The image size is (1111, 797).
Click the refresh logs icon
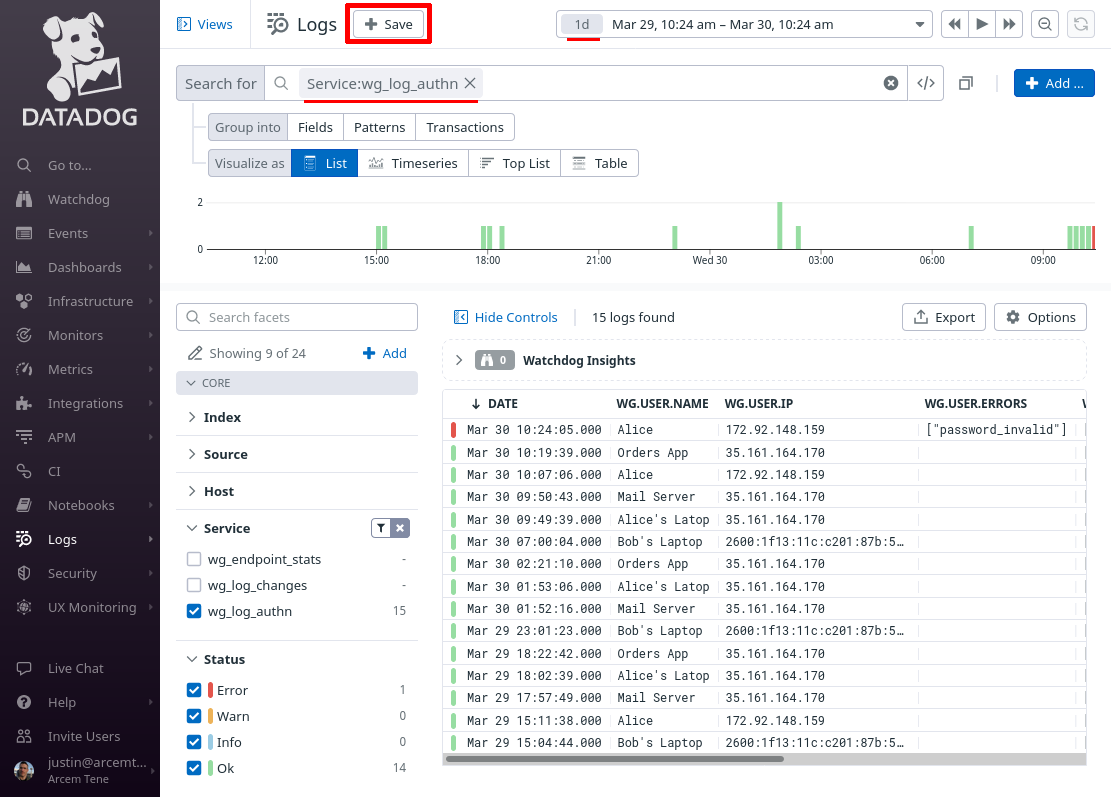click(x=1081, y=24)
